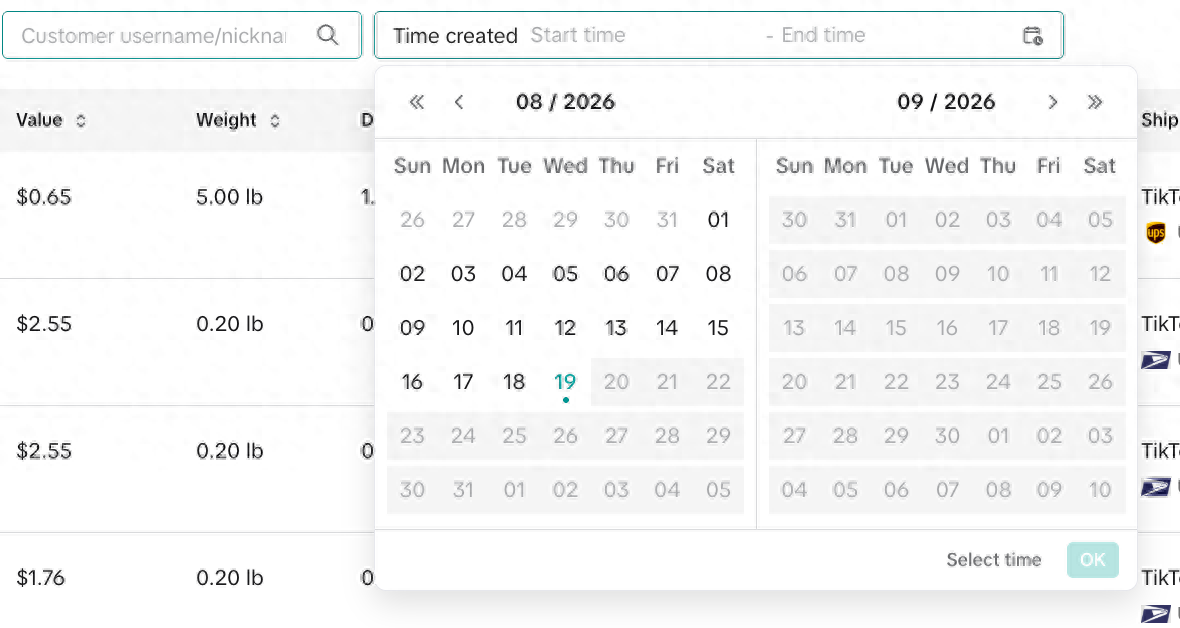The width and height of the screenshot is (1180, 628).
Task: Go to previous month arrow
Action: (459, 102)
